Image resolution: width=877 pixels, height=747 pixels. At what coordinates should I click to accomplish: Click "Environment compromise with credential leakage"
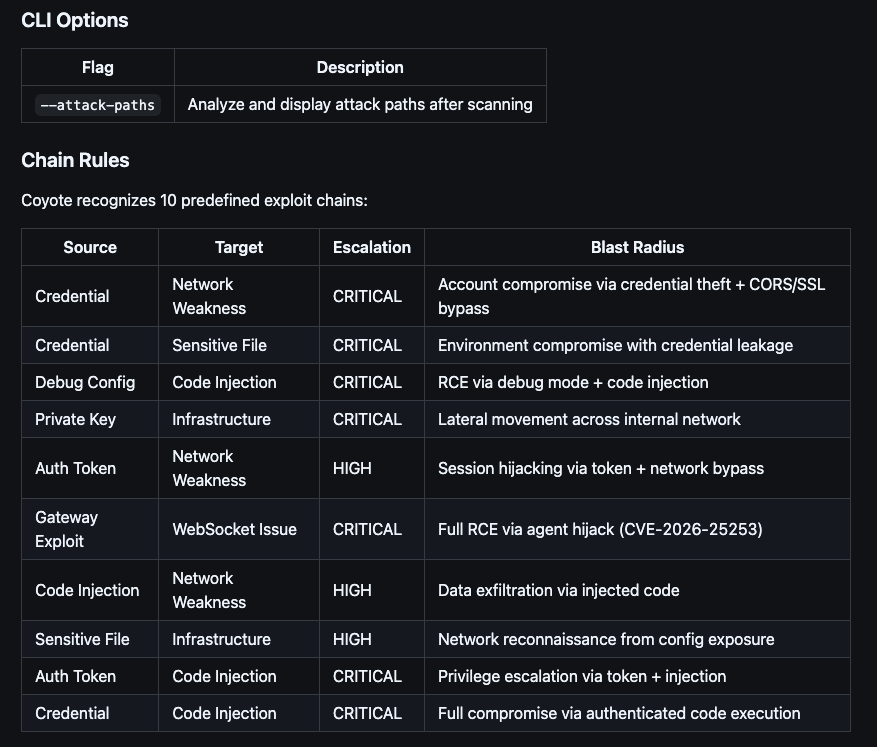click(x=615, y=346)
